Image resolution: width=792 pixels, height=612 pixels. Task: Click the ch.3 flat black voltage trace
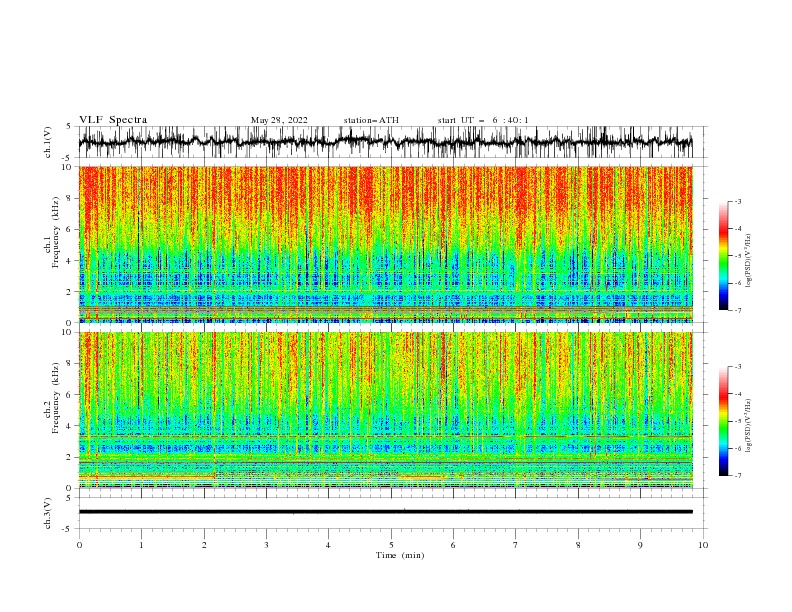tap(386, 512)
